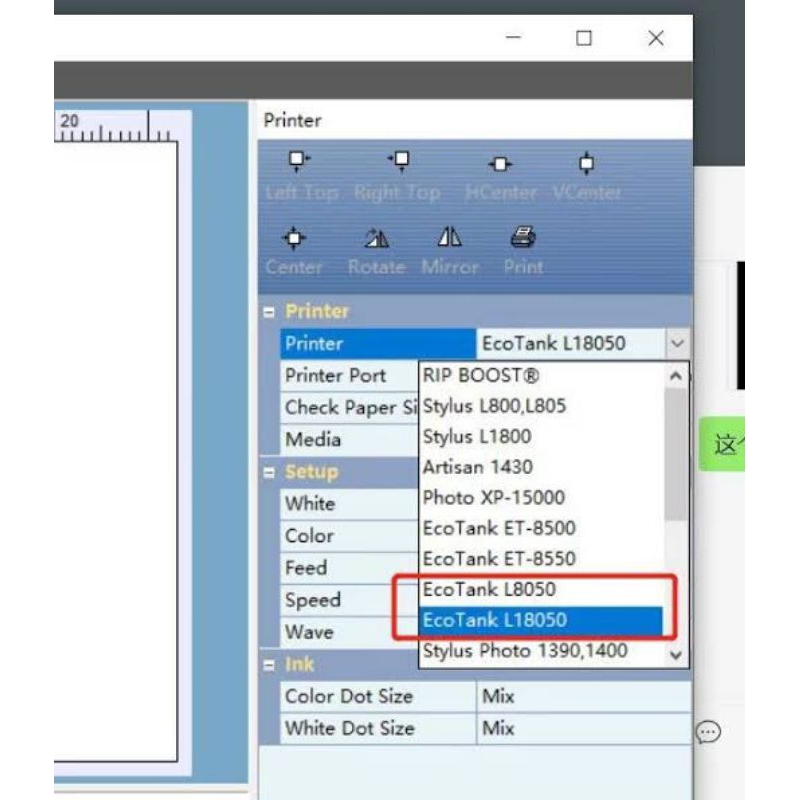Viewport: 800px width, 800px height.
Task: Select the Color Dot Size row
Action: [x=486, y=696]
